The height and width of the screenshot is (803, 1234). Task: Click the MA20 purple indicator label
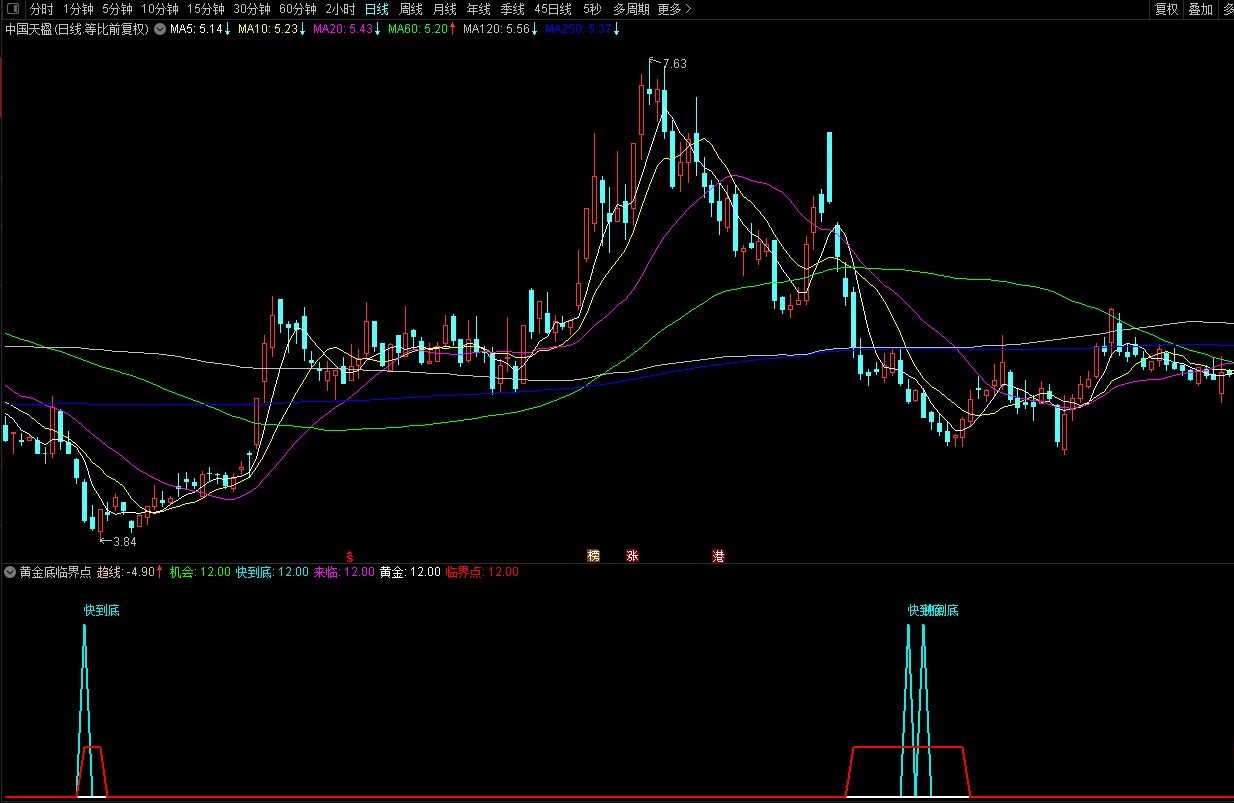coord(343,29)
